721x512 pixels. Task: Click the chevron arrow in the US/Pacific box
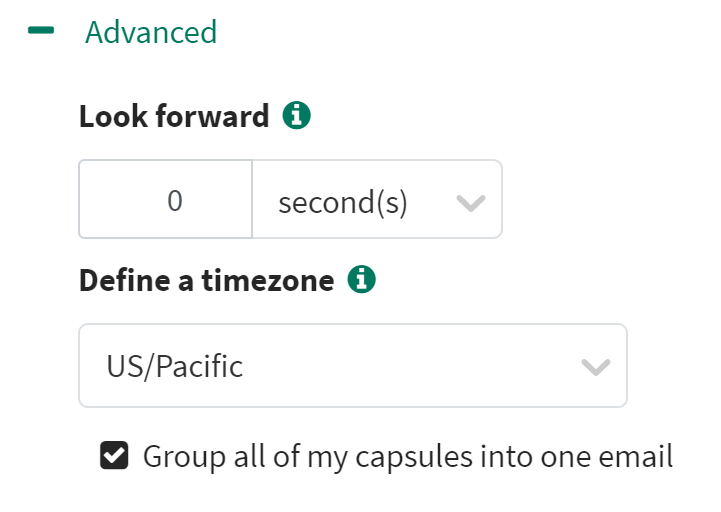pyautogui.click(x=596, y=367)
